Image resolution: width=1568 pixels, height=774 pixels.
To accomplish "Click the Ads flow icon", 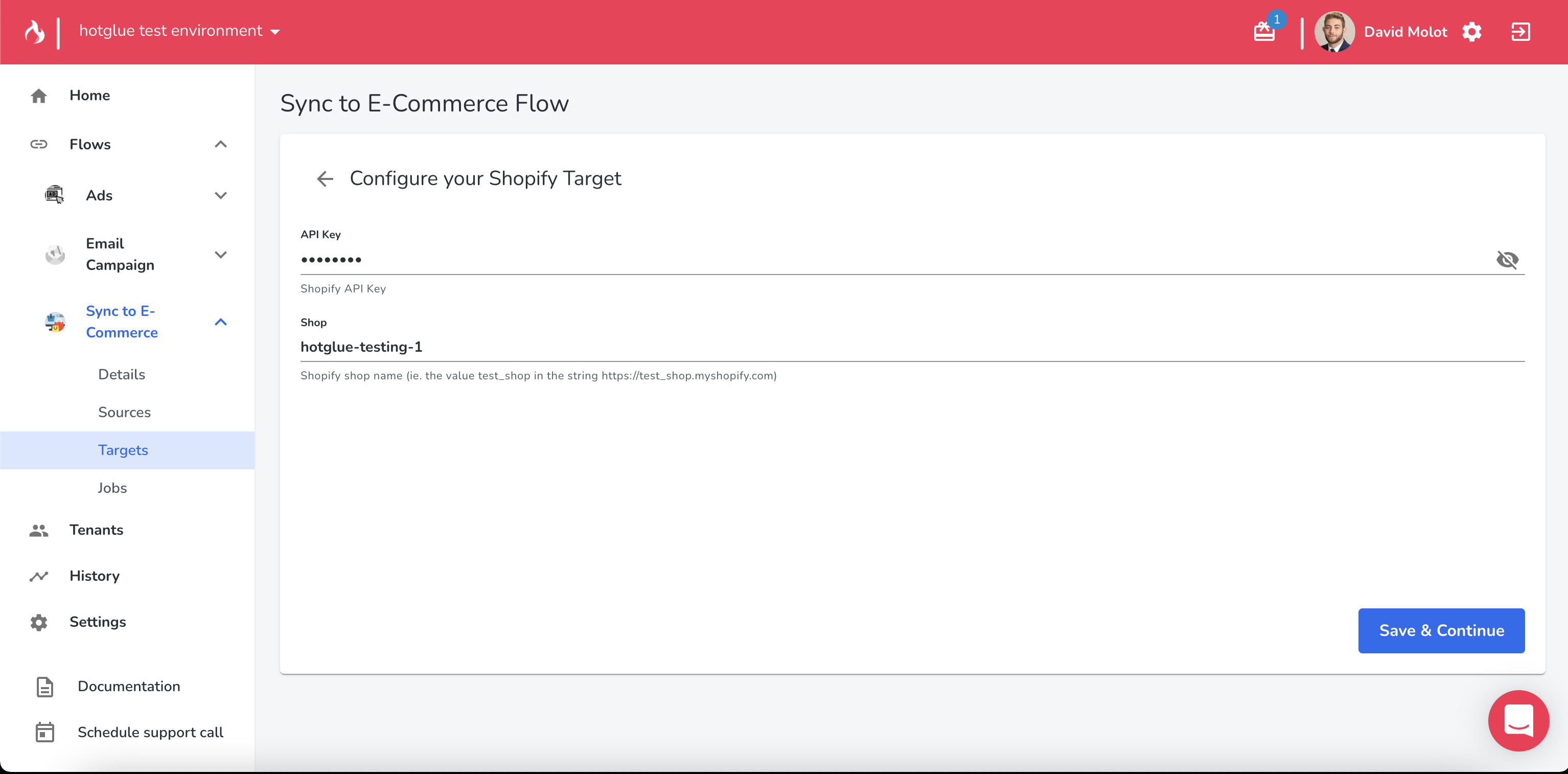I will click(x=55, y=195).
